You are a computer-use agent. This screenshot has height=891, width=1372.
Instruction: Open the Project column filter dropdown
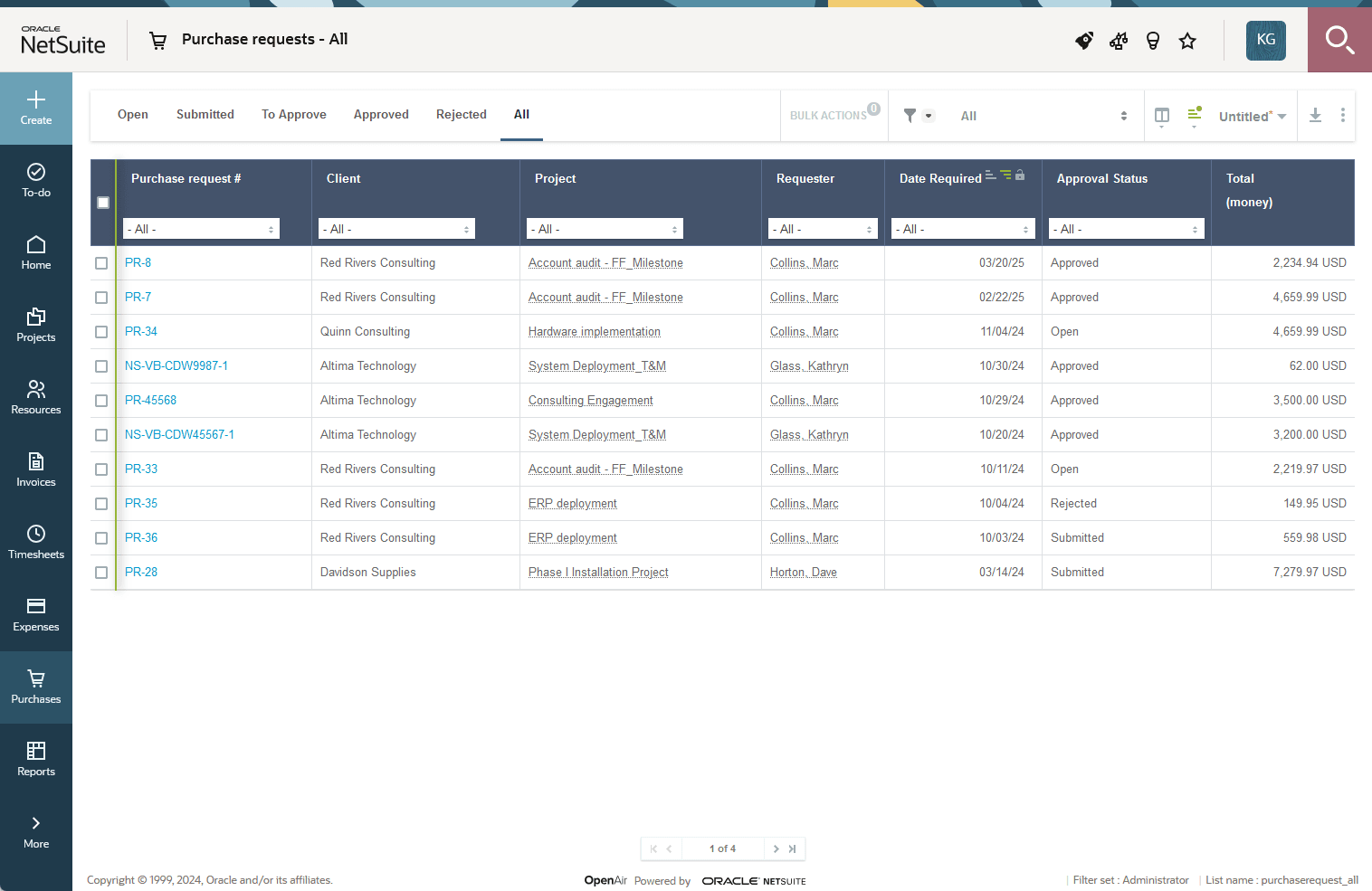[x=605, y=229]
